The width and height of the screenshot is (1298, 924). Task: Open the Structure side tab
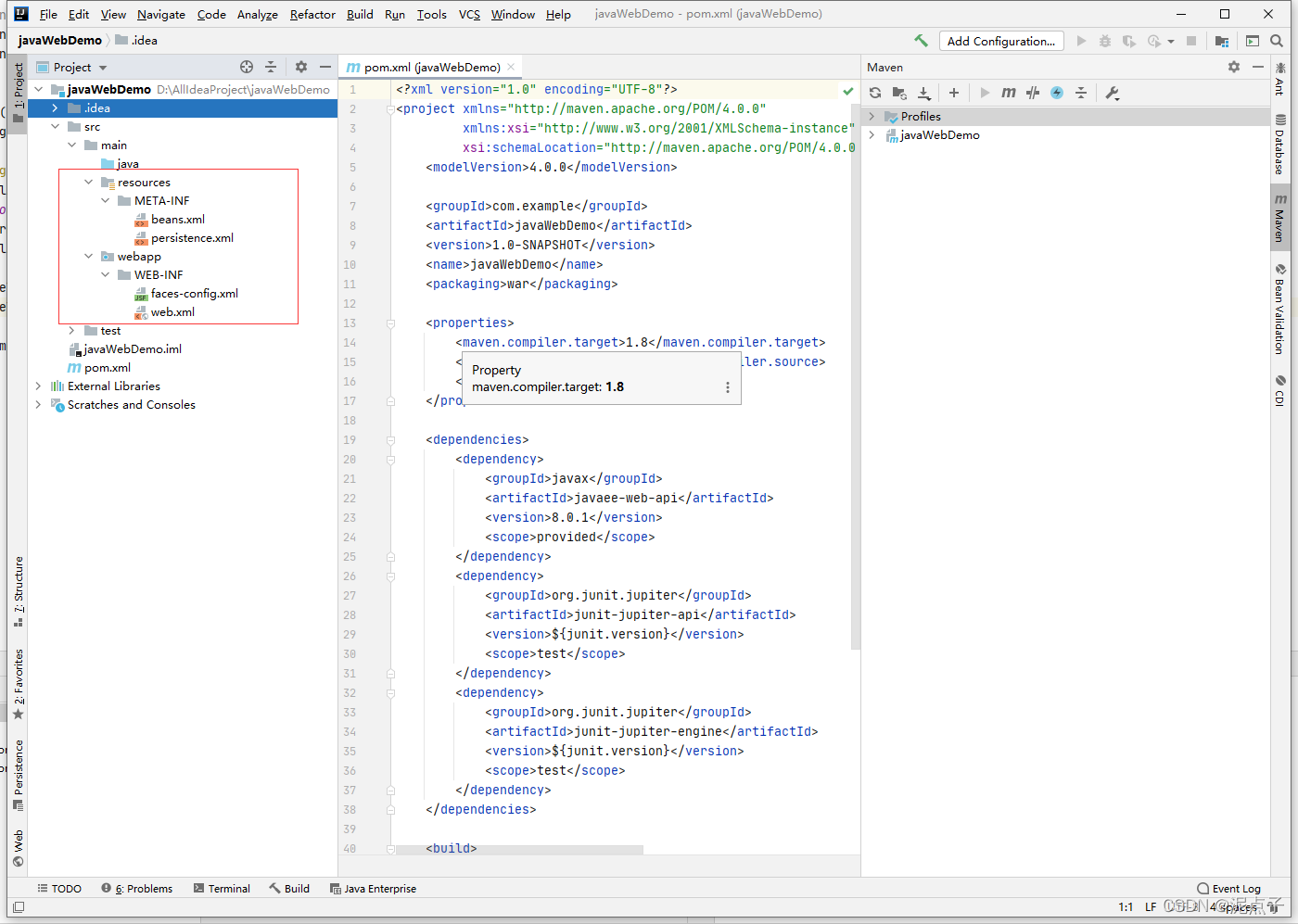[x=18, y=591]
